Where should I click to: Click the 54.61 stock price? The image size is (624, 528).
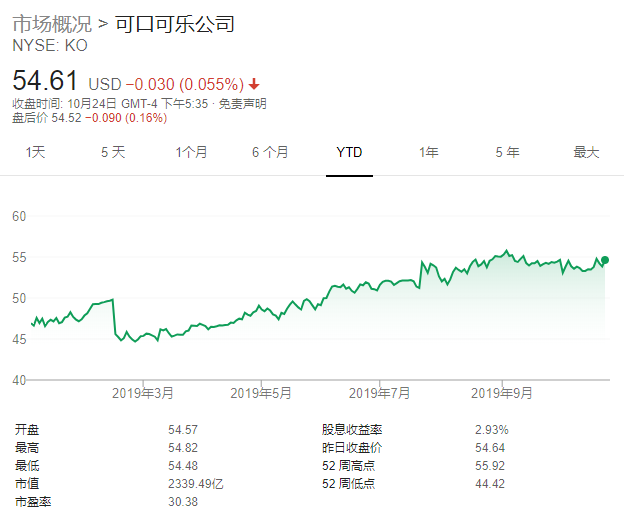coord(46,80)
